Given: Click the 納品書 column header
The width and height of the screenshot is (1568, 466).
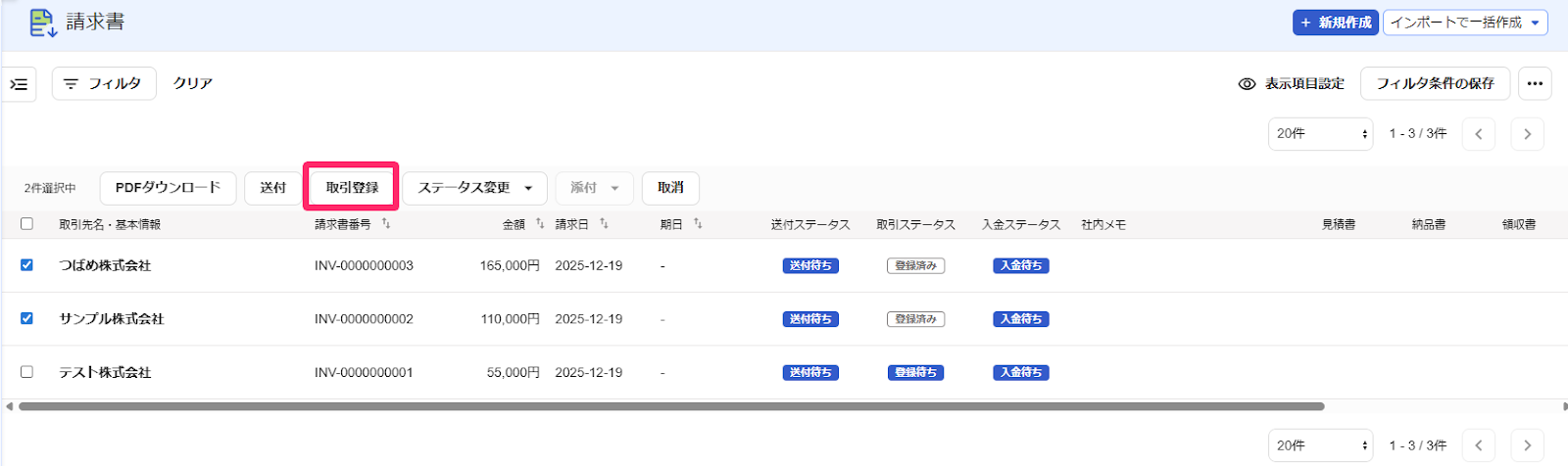Looking at the screenshot, I should [x=1429, y=224].
